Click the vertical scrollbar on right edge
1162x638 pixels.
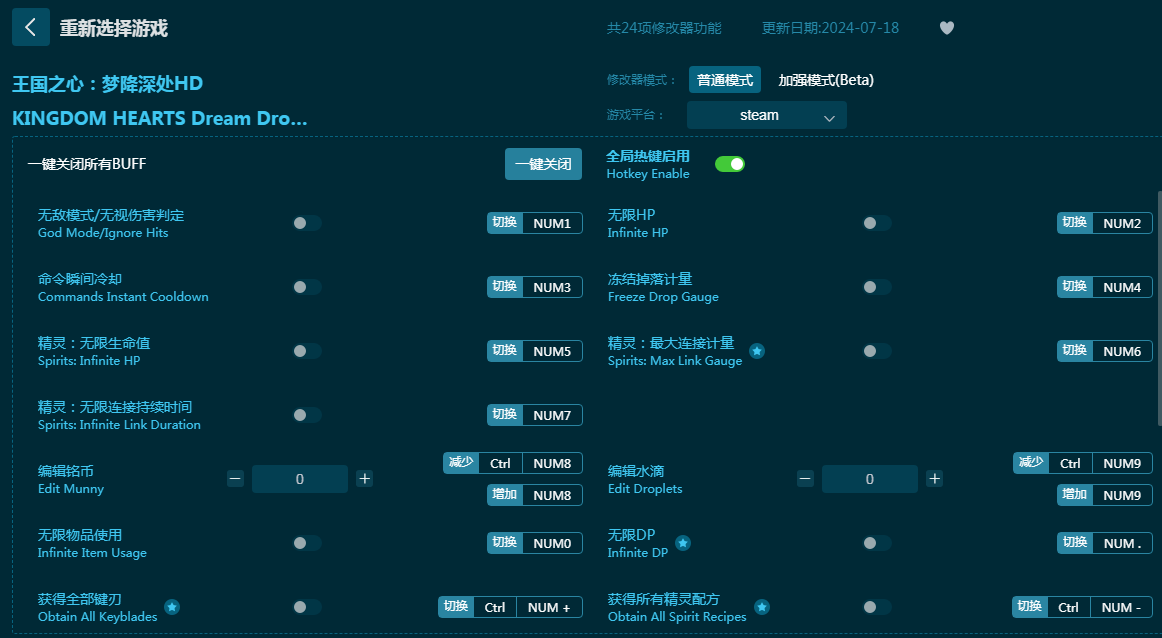click(x=1158, y=308)
